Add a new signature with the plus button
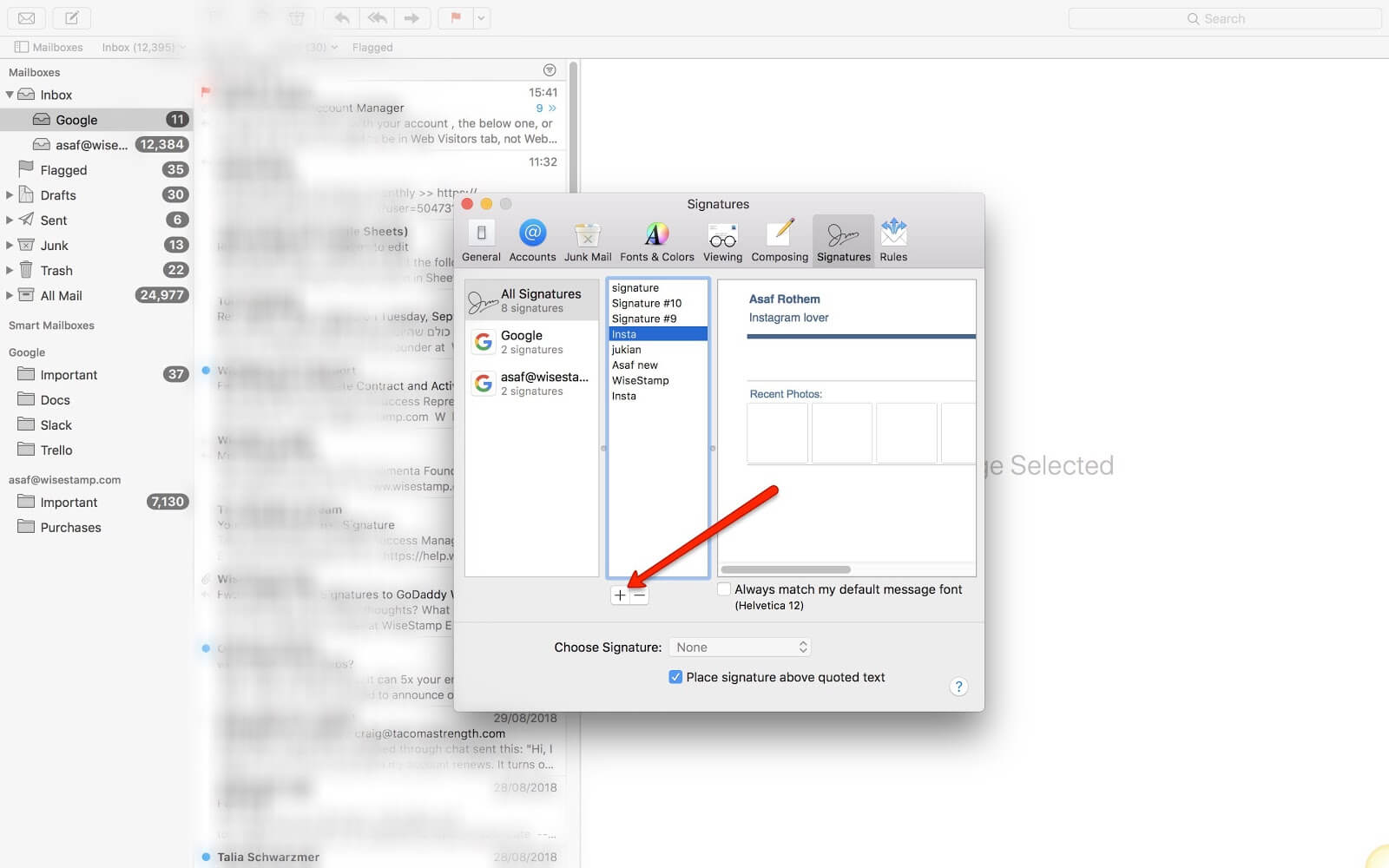The width and height of the screenshot is (1389, 868). [x=620, y=595]
